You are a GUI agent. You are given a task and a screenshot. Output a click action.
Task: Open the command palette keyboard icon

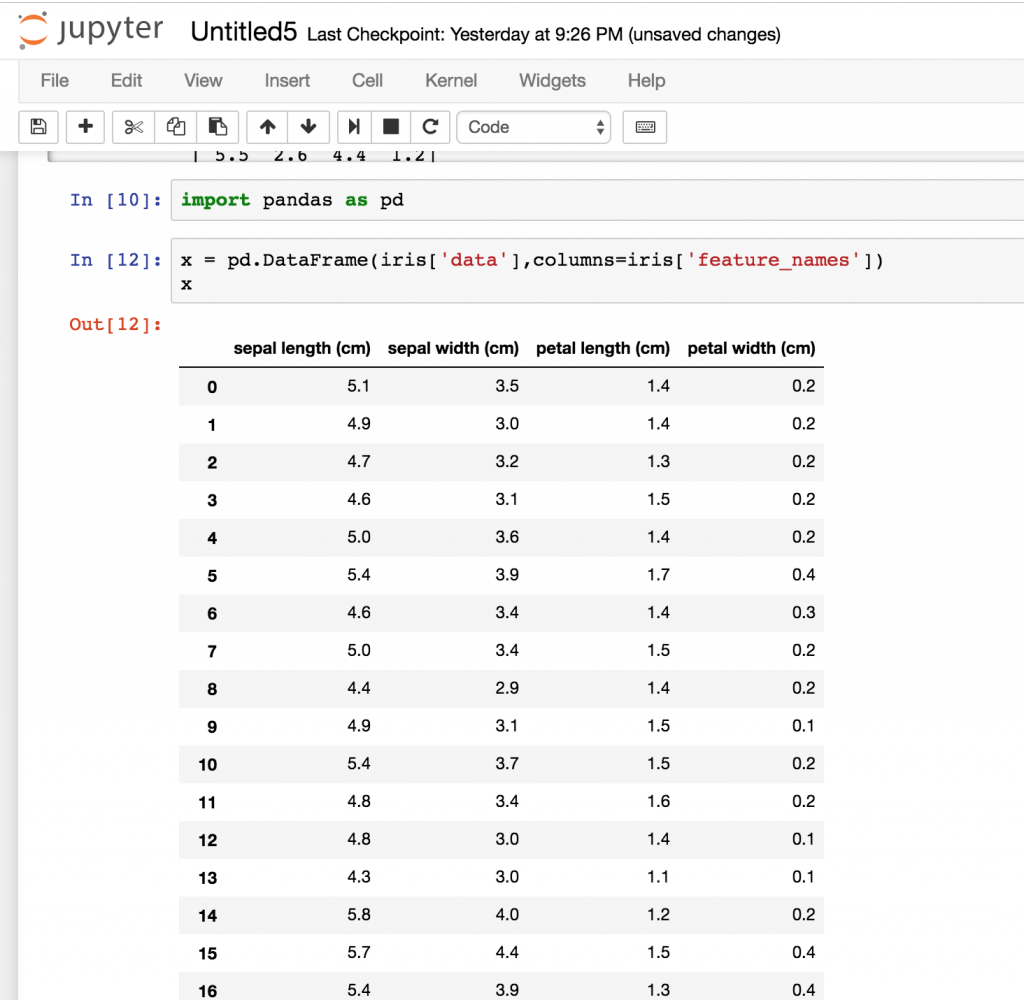(645, 127)
